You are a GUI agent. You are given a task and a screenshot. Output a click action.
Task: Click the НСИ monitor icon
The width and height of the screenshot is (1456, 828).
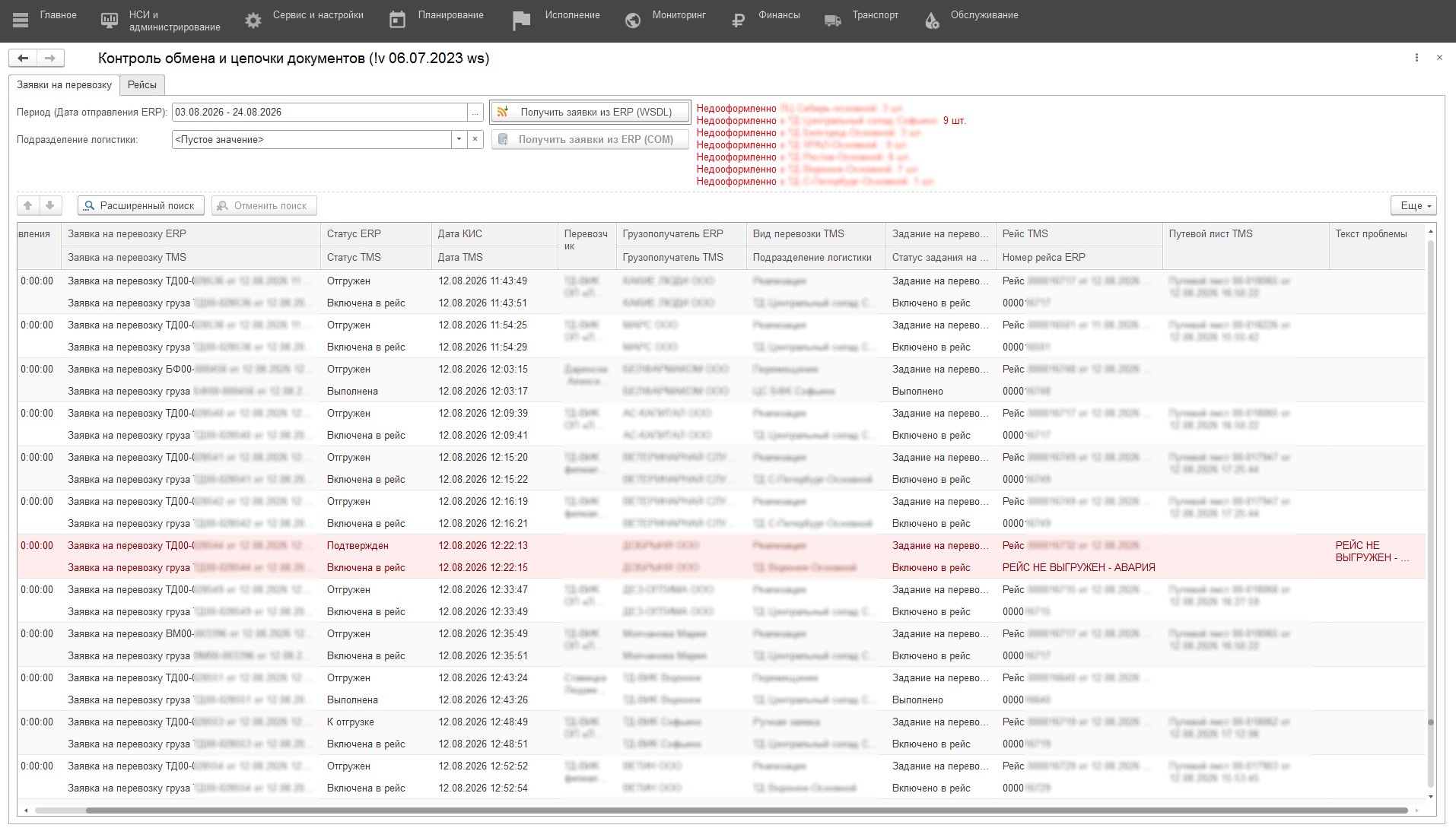110,21
